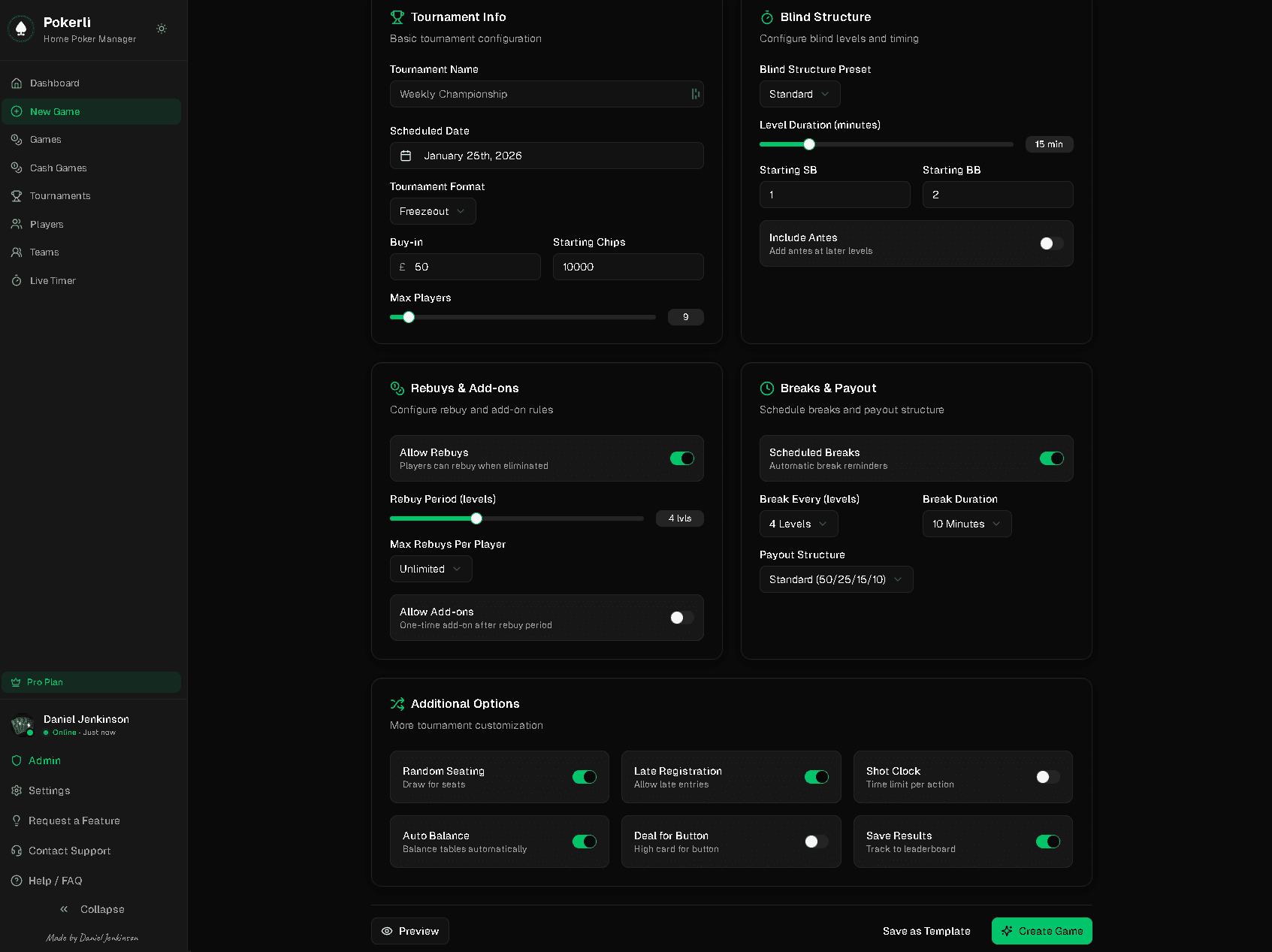Click Save as Template

926,931
